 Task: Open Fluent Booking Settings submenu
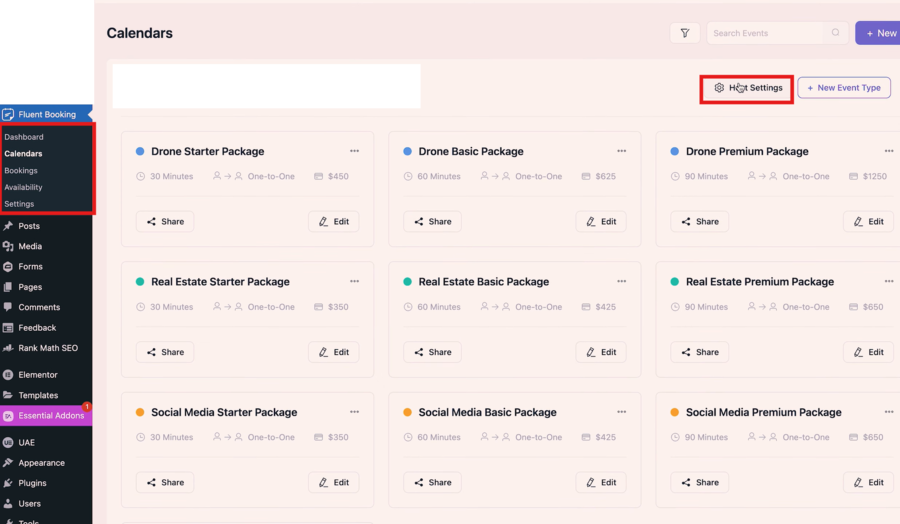pos(19,204)
